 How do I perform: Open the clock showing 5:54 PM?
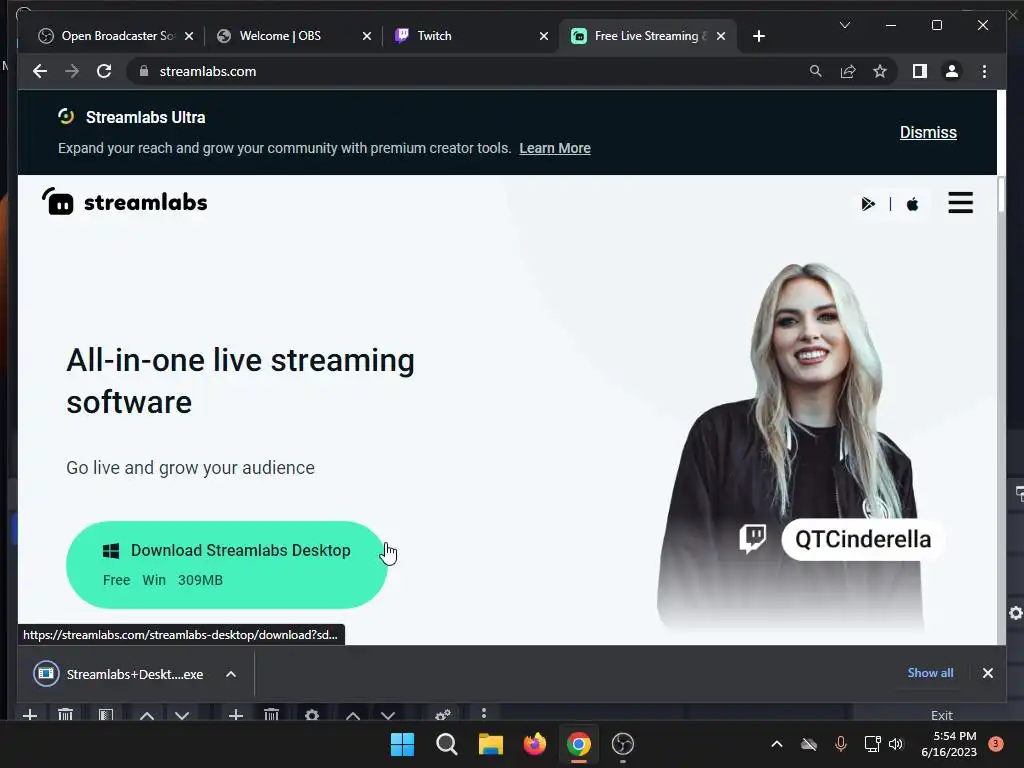click(949, 744)
